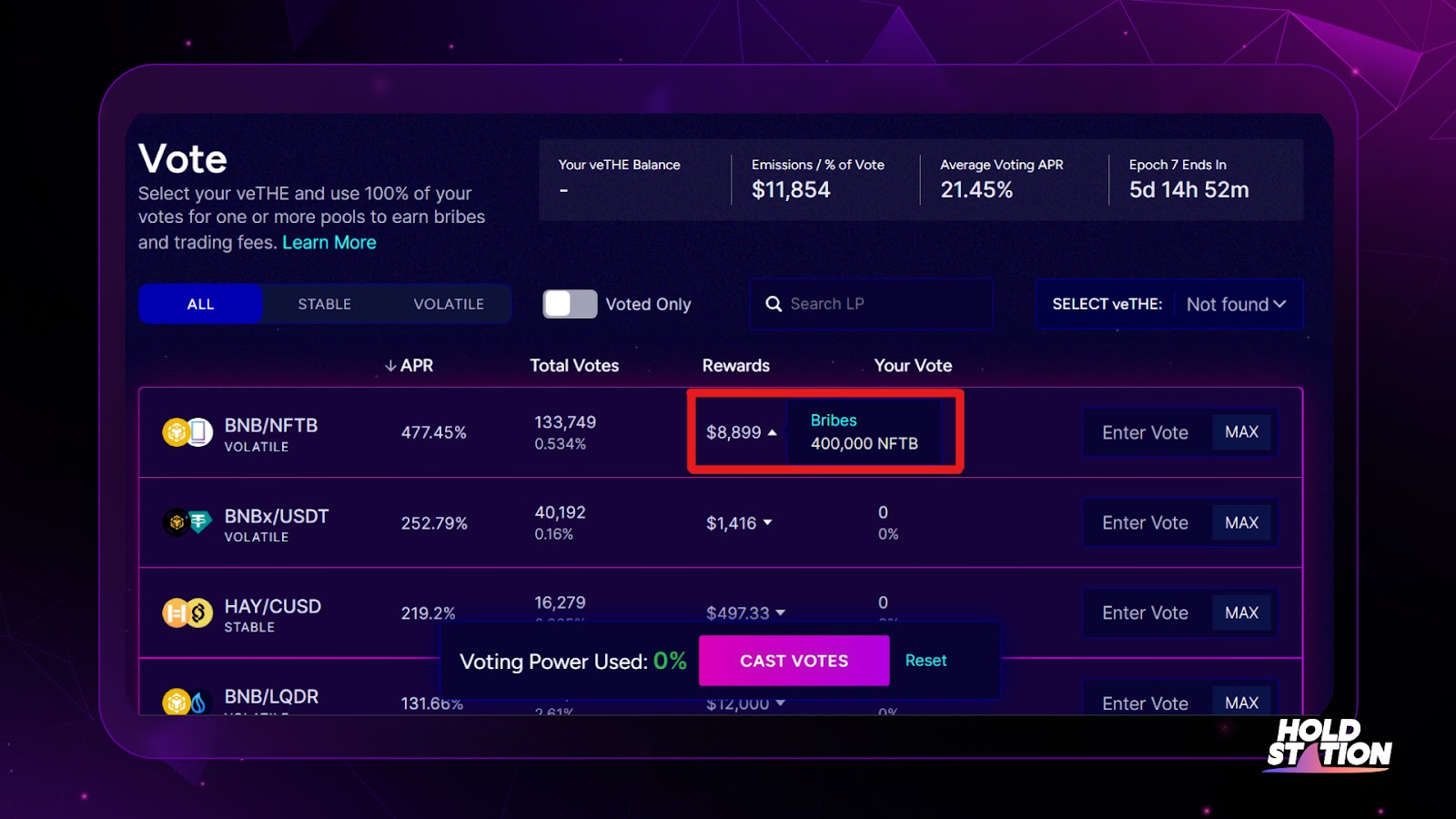Click the 40,192 total votes value

point(560,512)
